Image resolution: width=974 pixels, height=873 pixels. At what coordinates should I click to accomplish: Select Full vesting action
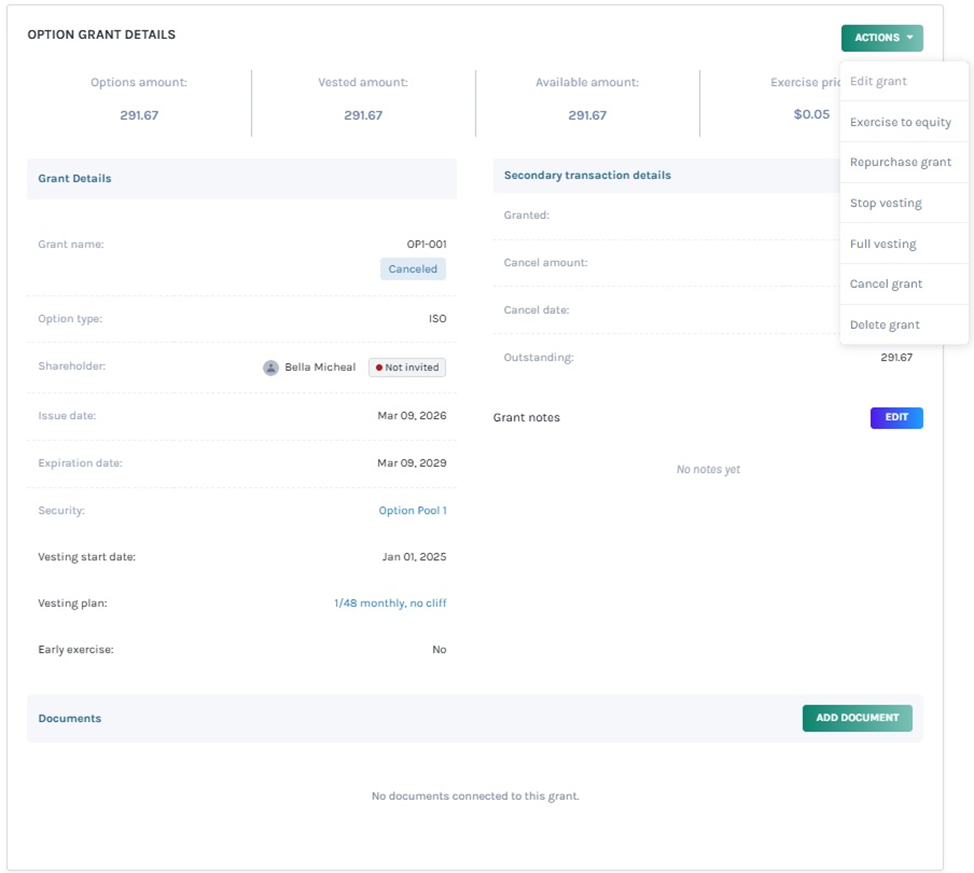[x=883, y=243]
